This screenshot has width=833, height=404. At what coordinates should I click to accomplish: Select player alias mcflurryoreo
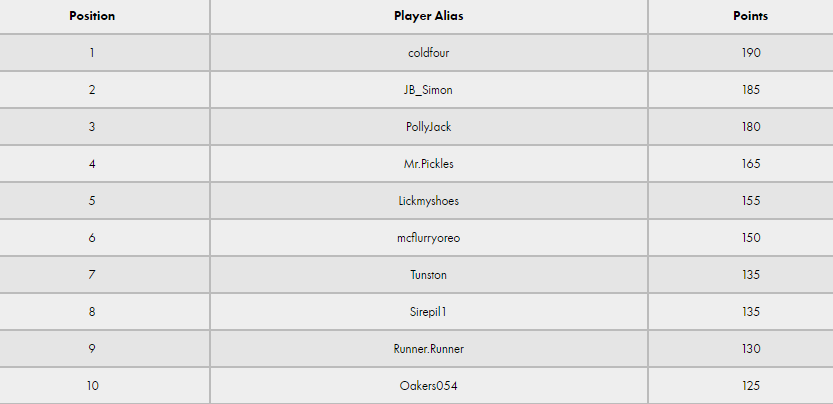pos(429,238)
